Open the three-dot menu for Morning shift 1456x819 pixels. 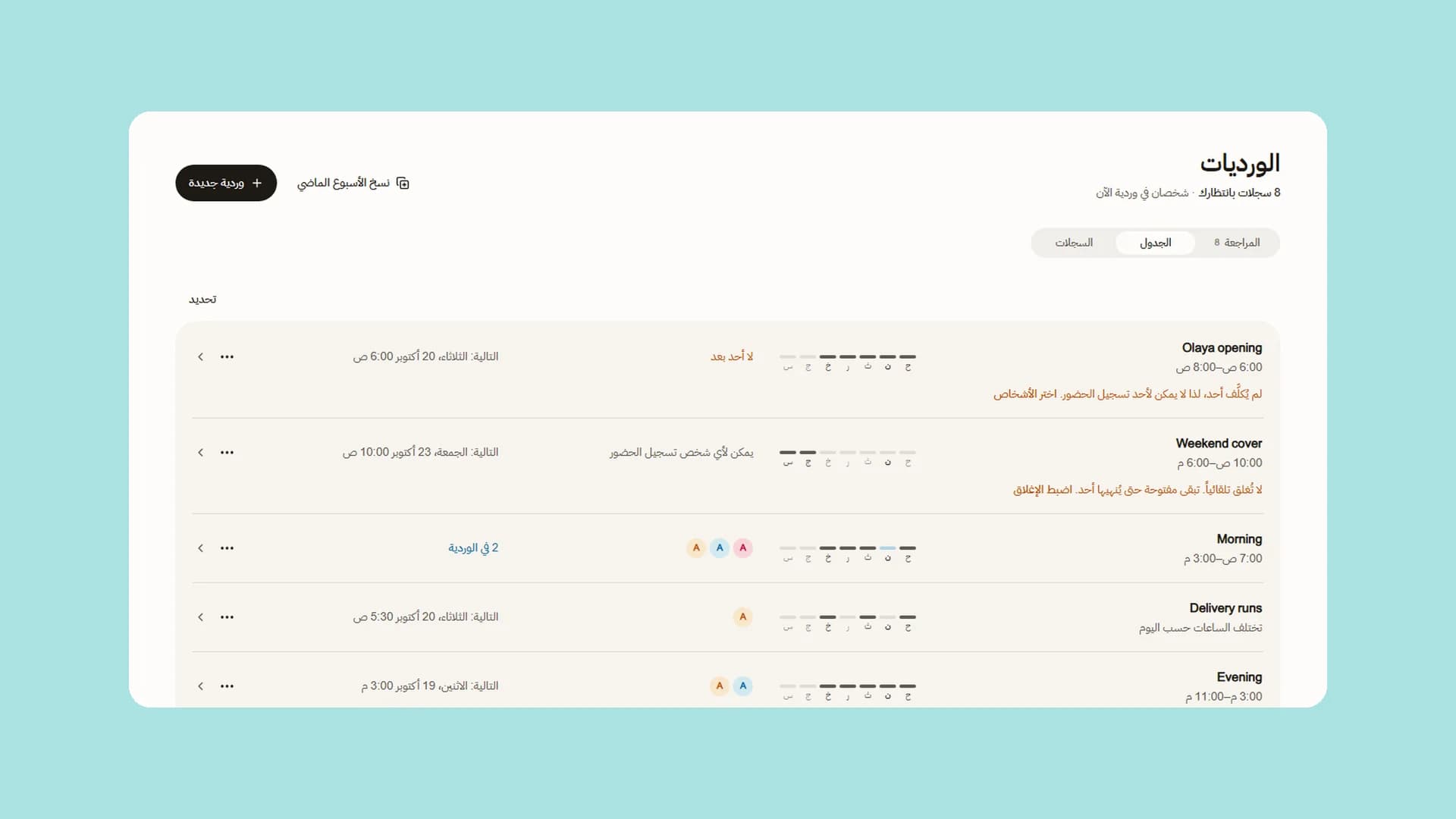[227, 548]
